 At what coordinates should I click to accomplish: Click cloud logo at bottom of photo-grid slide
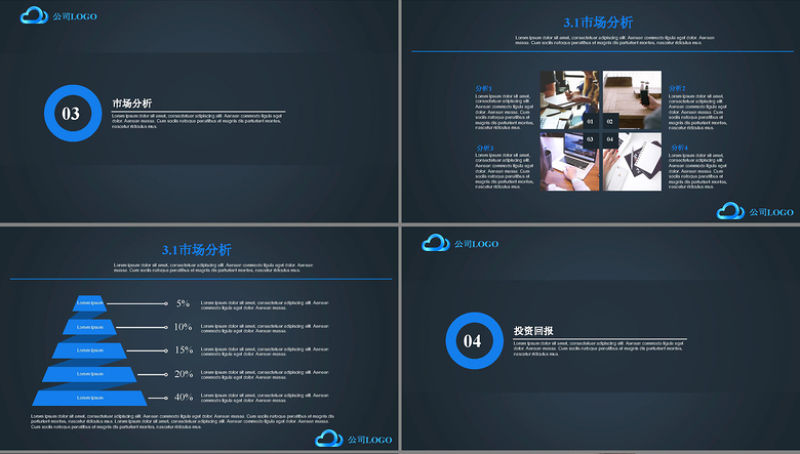731,211
